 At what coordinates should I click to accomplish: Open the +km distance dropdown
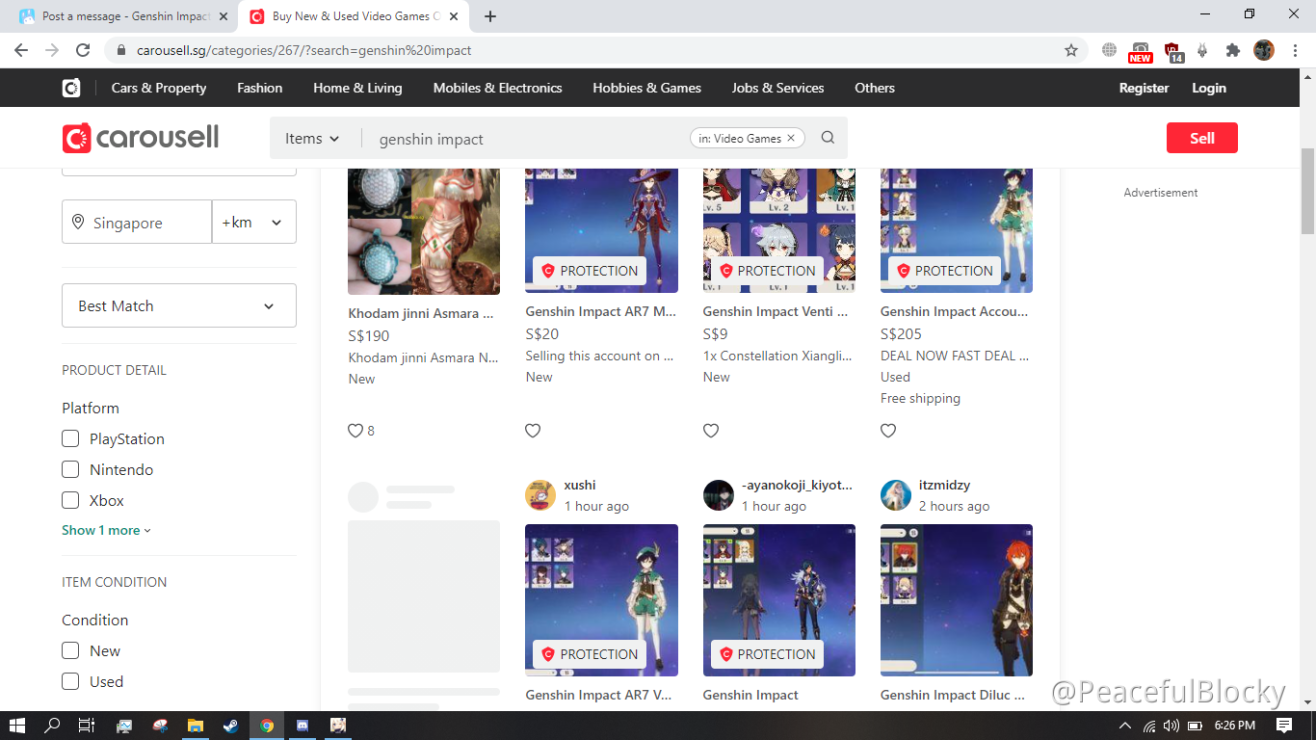click(x=254, y=222)
